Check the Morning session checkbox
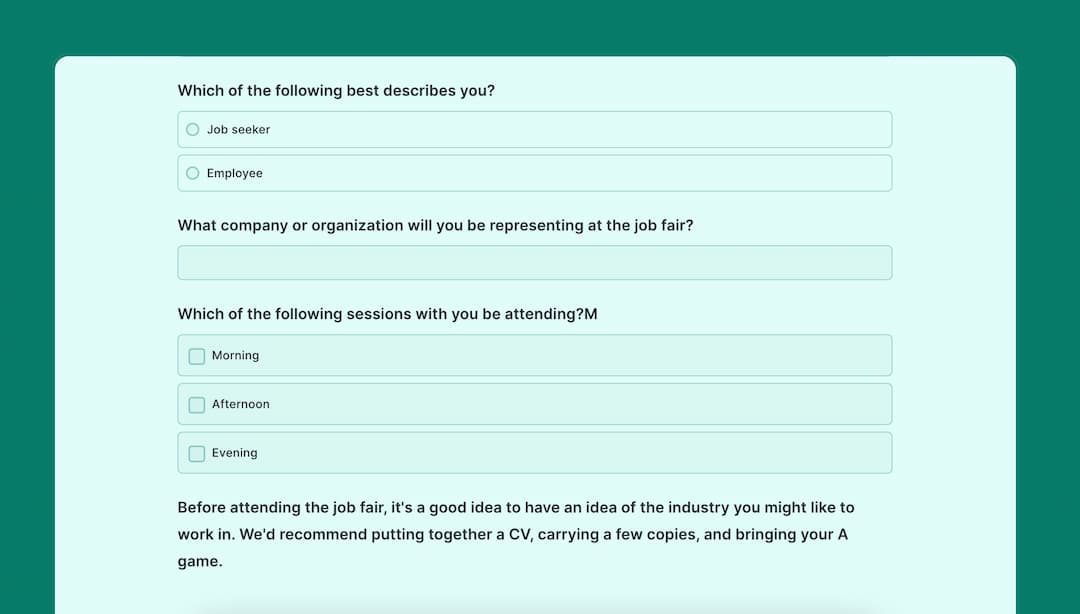1080x614 pixels. coord(196,355)
